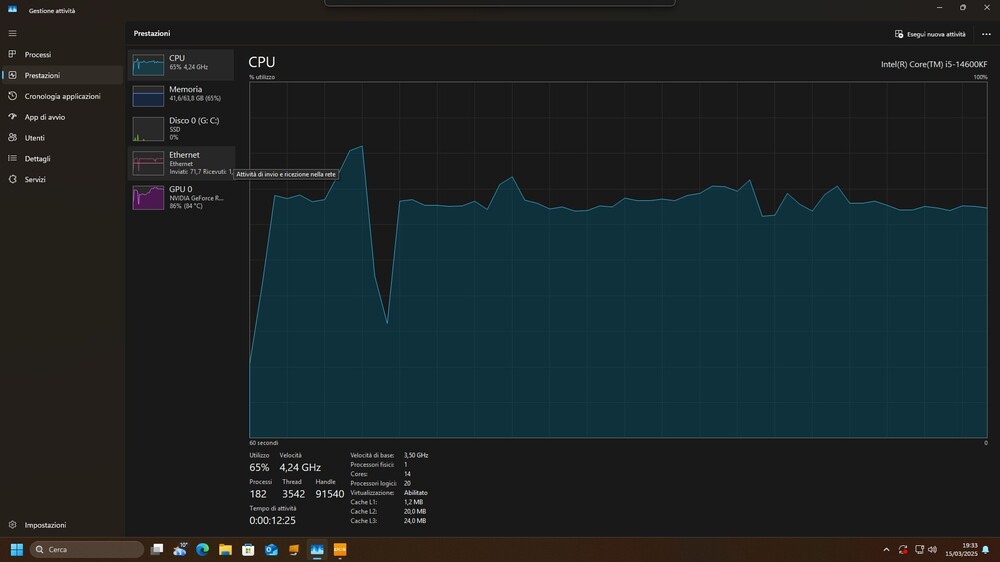Open the Servizi page
The height and width of the screenshot is (562, 1000).
[62, 179]
